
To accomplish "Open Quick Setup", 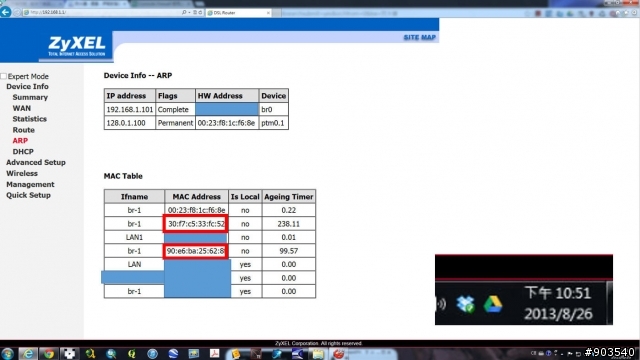I will [28, 195].
